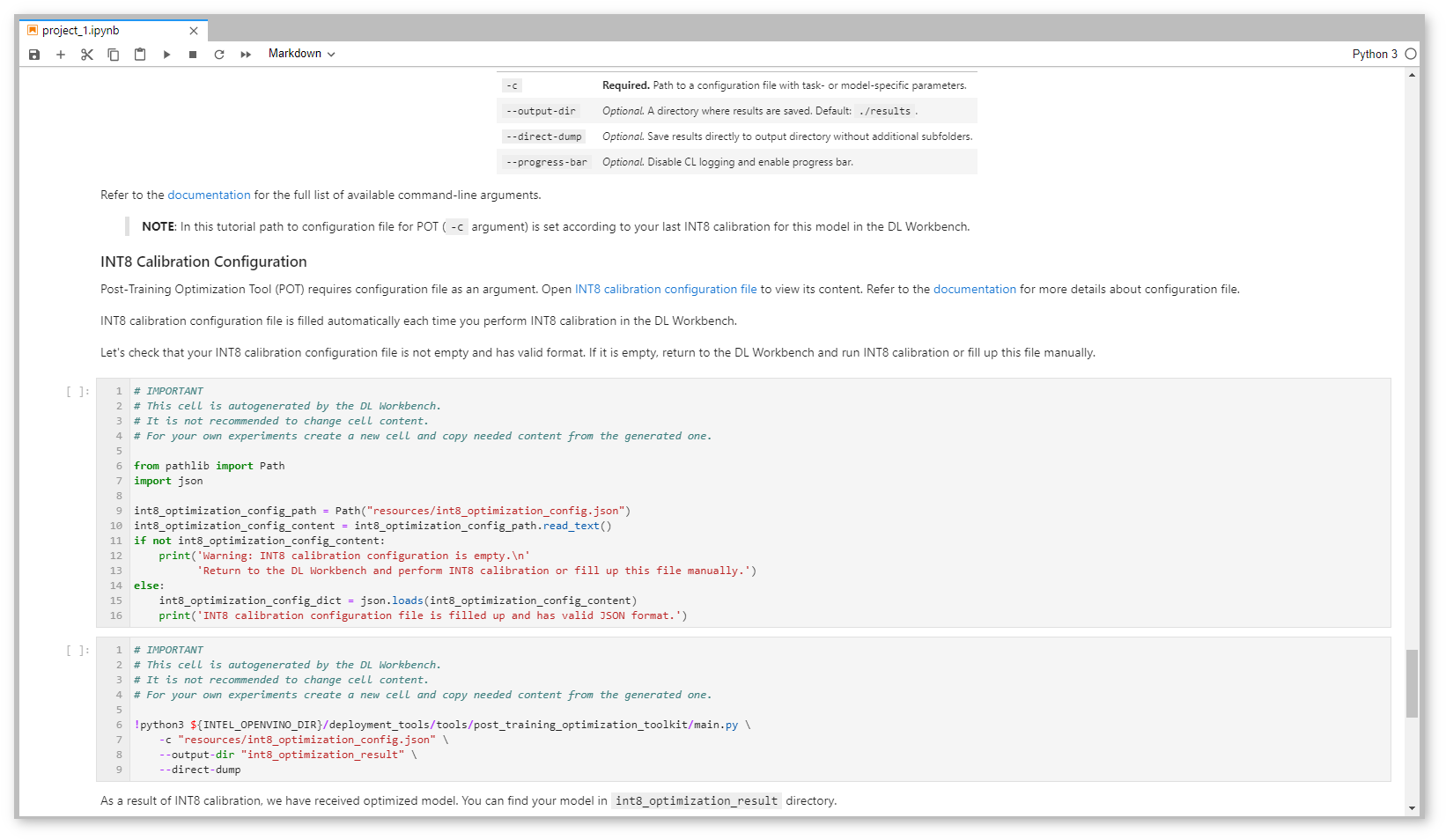Image resolution: width=1446 pixels, height=840 pixels.
Task: Select the second code cell's execution prompt
Action: pyautogui.click(x=77, y=650)
